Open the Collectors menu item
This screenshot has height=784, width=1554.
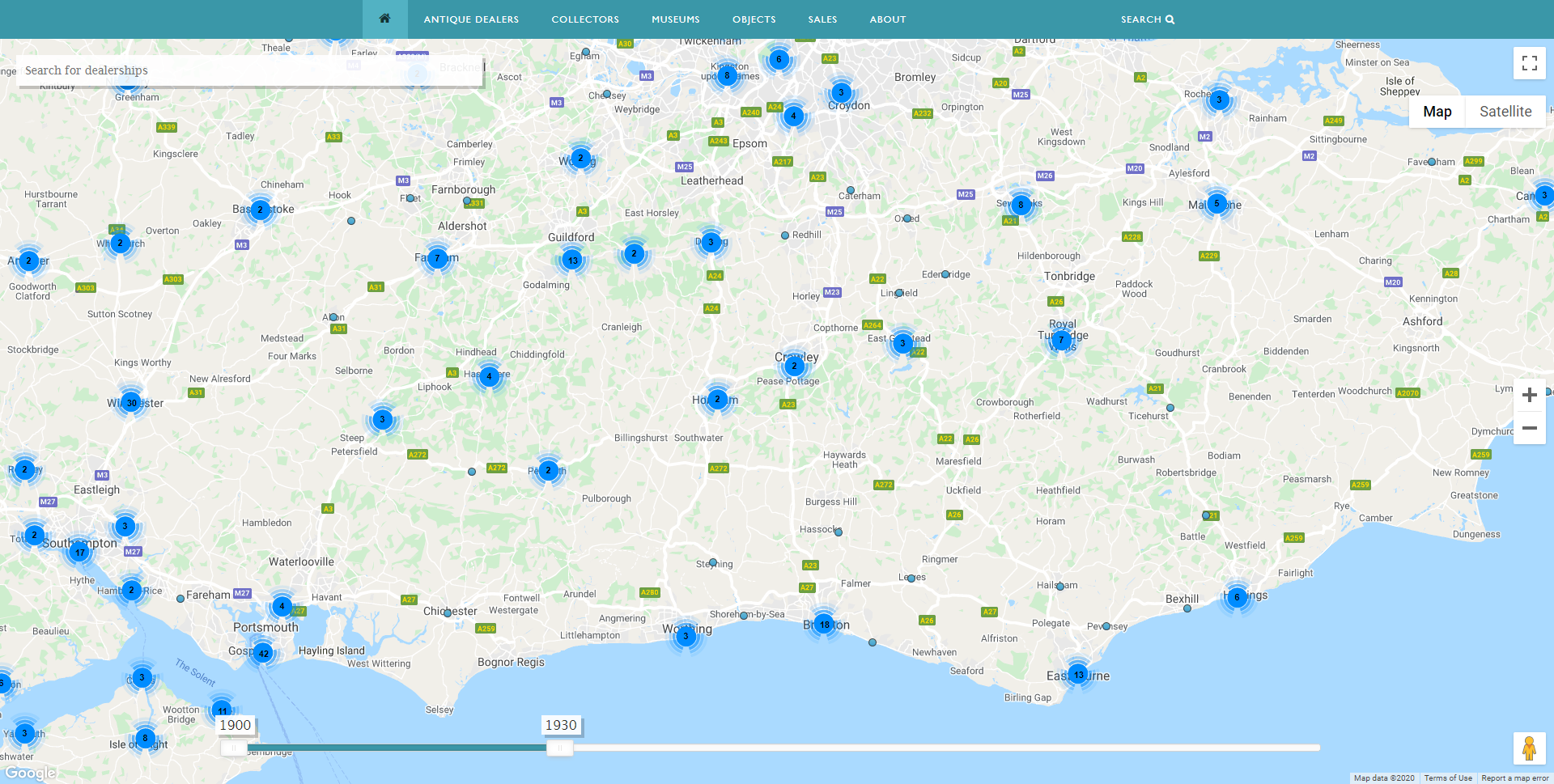click(x=585, y=19)
